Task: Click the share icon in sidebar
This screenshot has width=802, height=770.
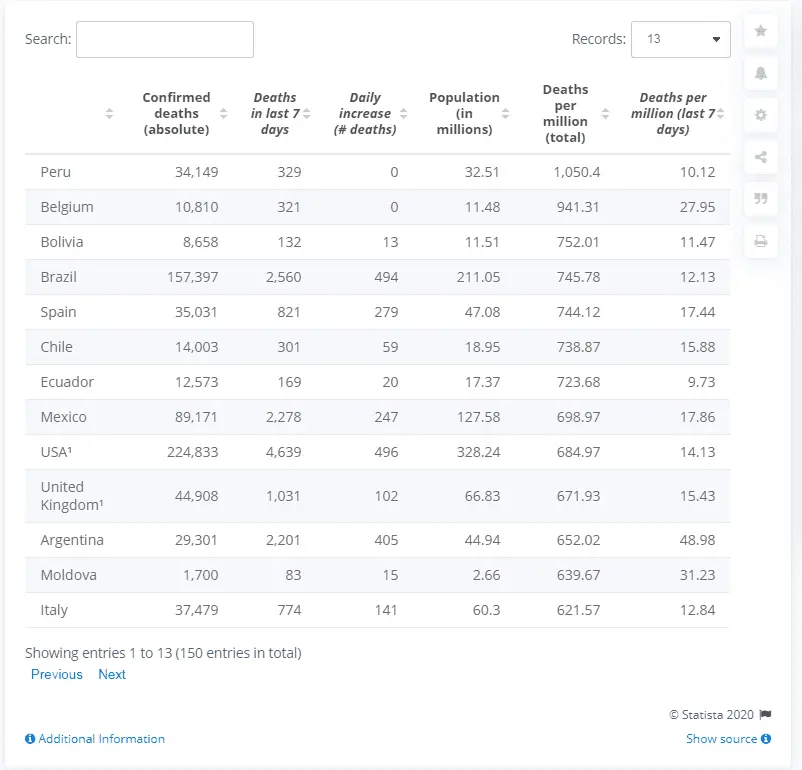Action: pos(761,157)
